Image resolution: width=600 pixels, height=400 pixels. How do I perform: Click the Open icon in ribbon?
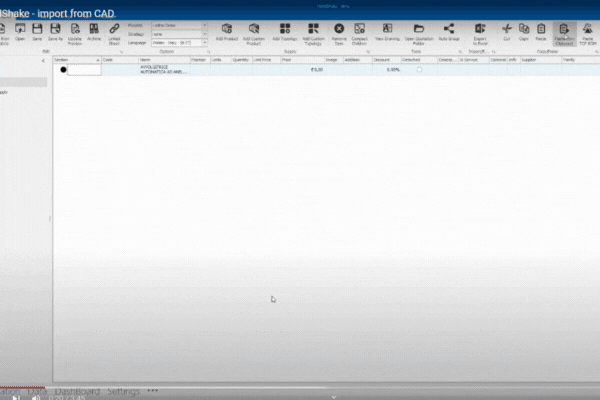[20, 29]
